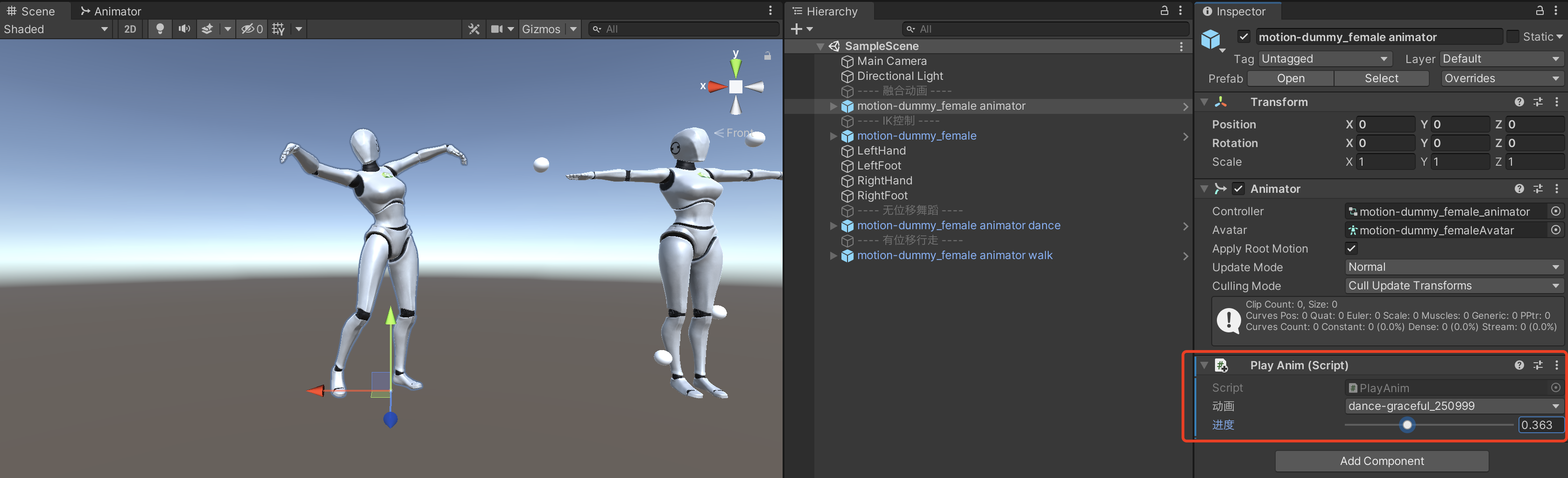
Task: Open the Animator Controller object picker icon
Action: [x=1556, y=211]
